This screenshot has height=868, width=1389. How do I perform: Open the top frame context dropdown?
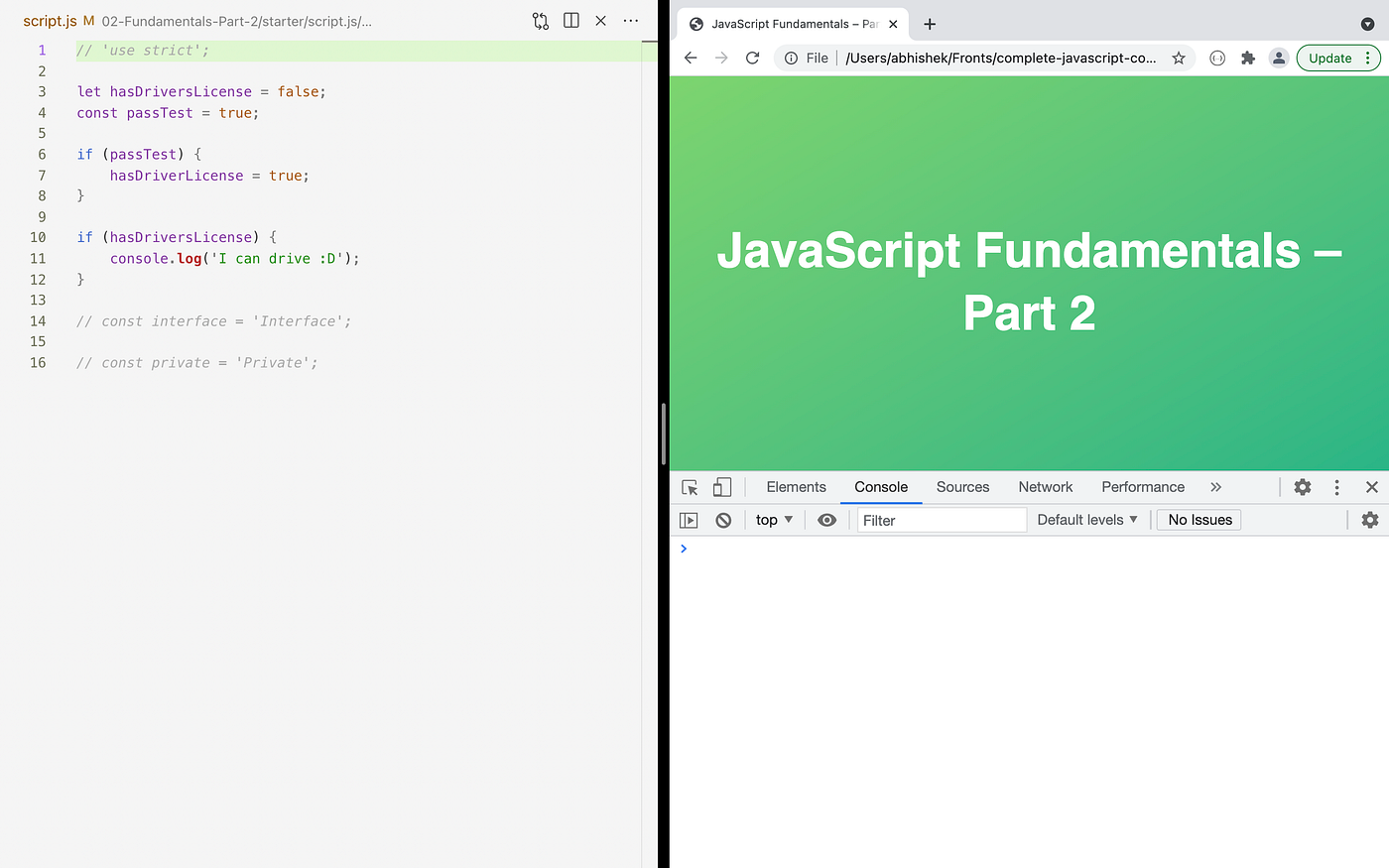[773, 519]
